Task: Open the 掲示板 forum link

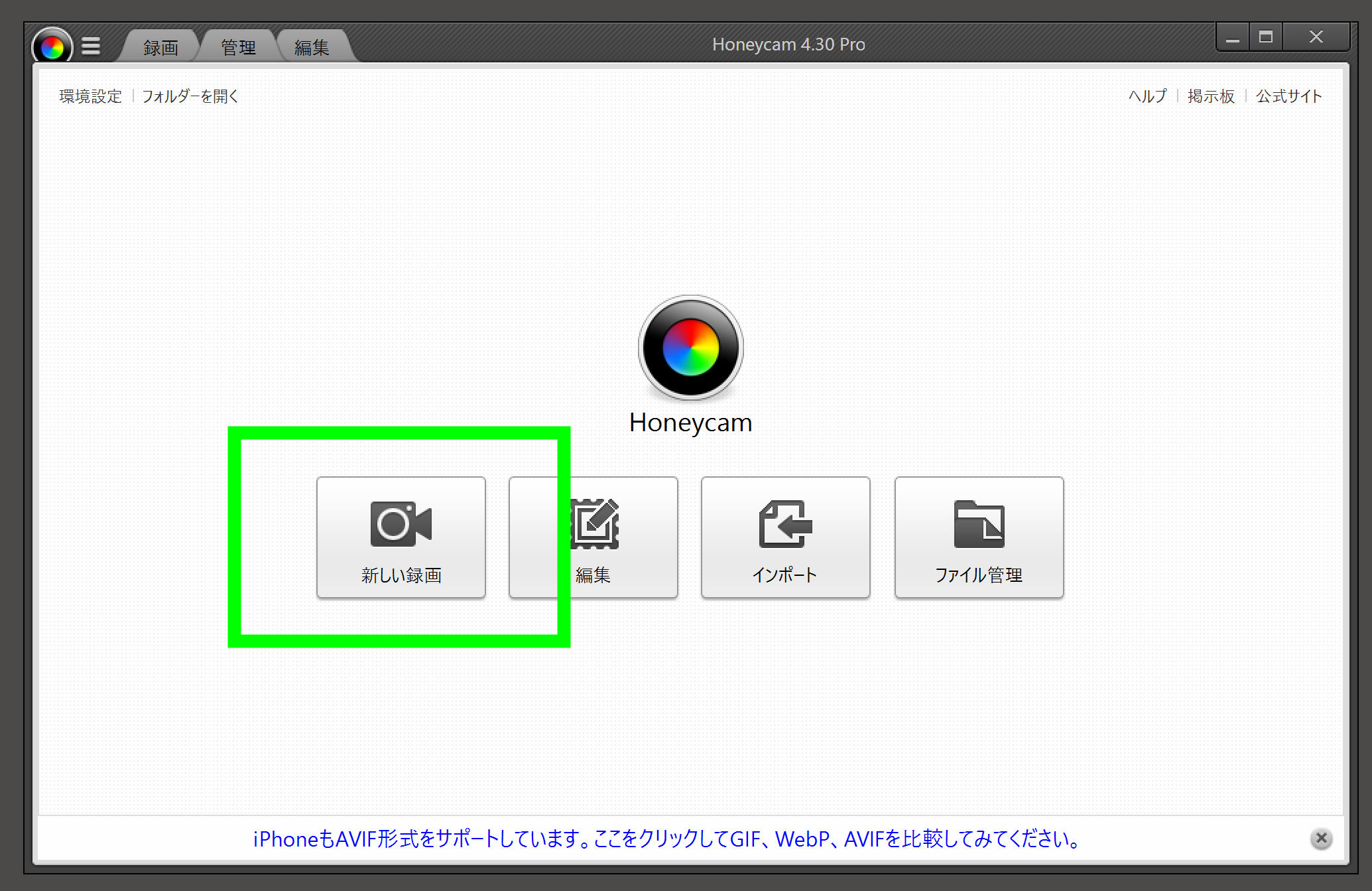Action: [x=1211, y=96]
